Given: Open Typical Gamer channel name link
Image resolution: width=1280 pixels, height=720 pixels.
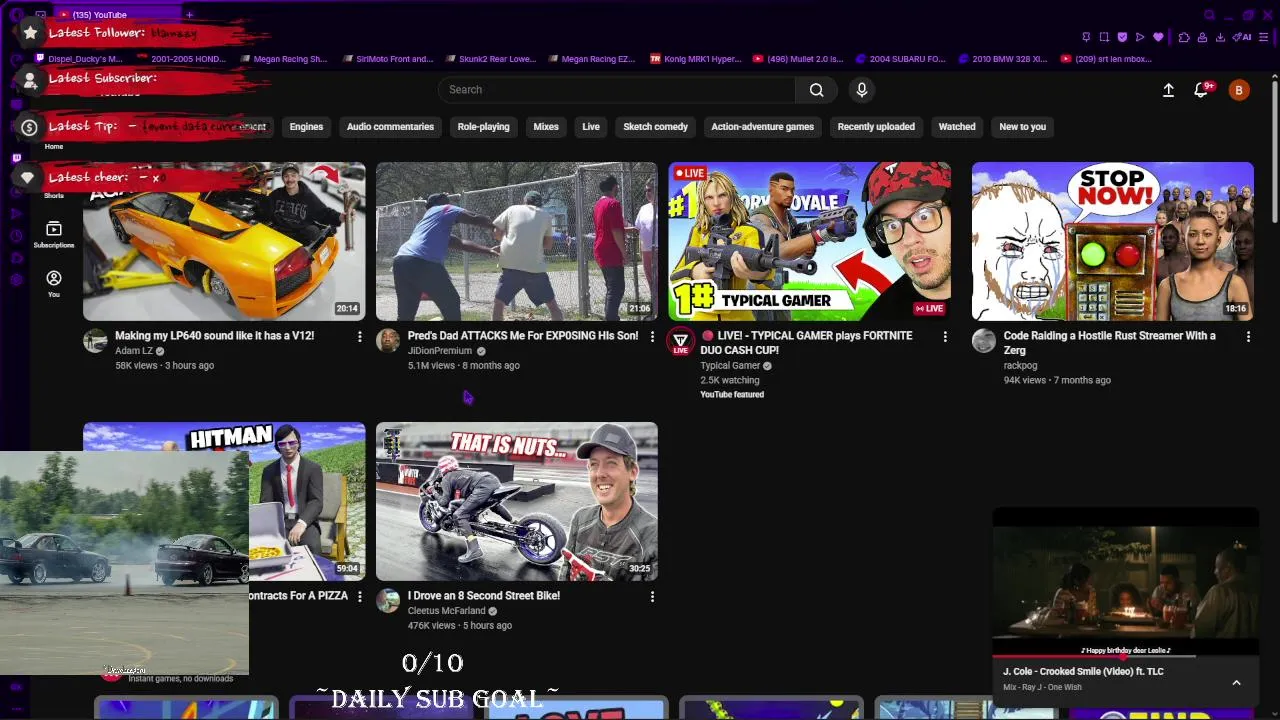Looking at the screenshot, I should tap(730, 366).
